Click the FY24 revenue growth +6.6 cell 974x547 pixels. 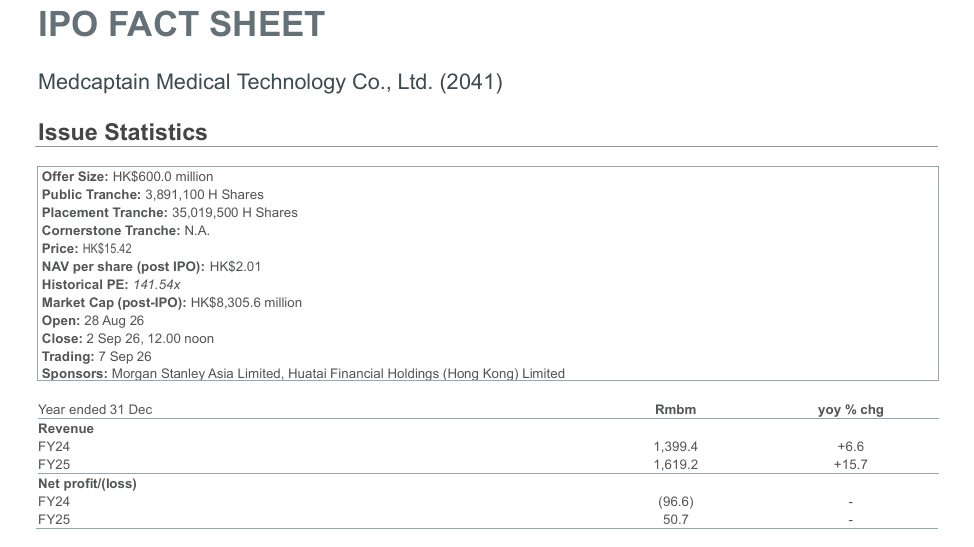tap(850, 447)
